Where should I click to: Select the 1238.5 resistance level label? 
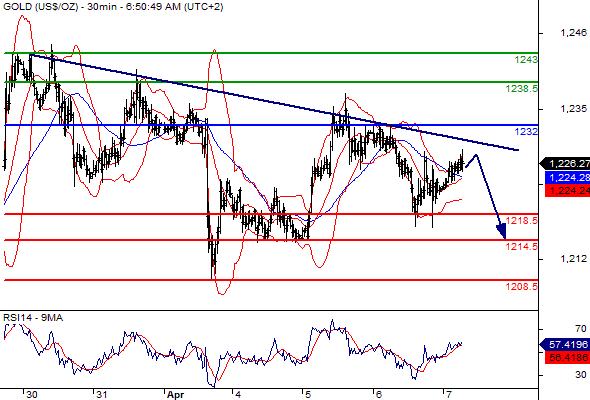pyautogui.click(x=522, y=88)
